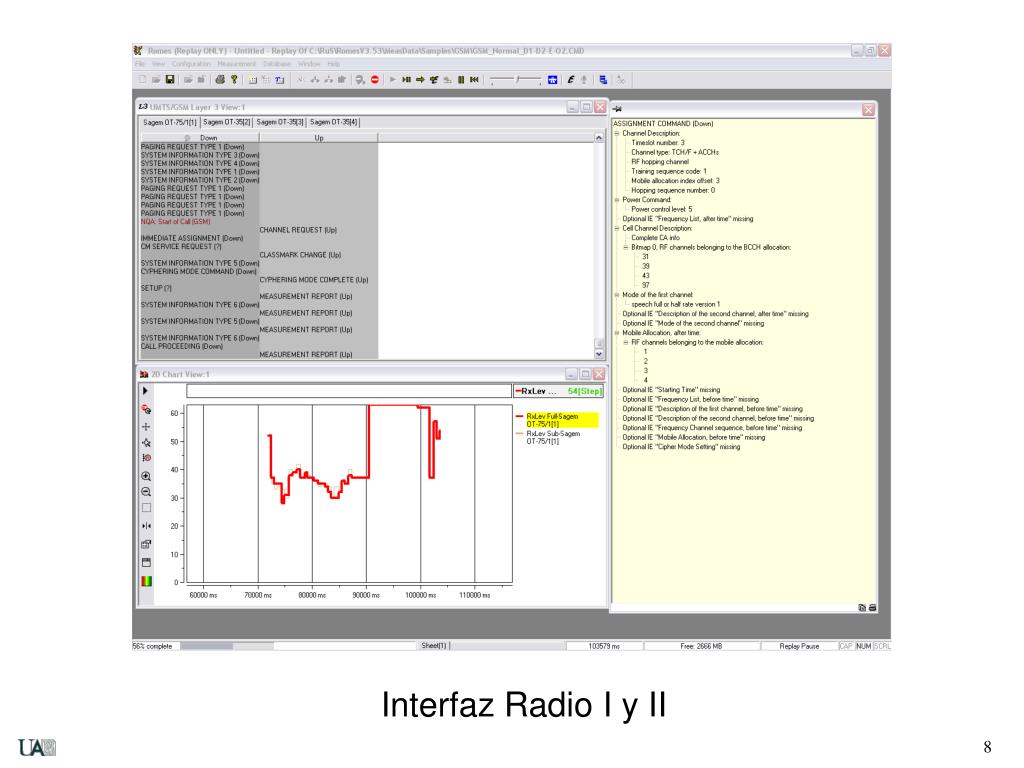Screen dimensions: 1024x768
Task: Click the Zoom Out magnifier in chart
Action: click(x=146, y=492)
